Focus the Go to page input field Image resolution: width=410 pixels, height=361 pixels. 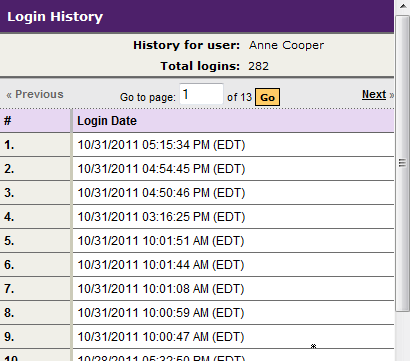201,94
